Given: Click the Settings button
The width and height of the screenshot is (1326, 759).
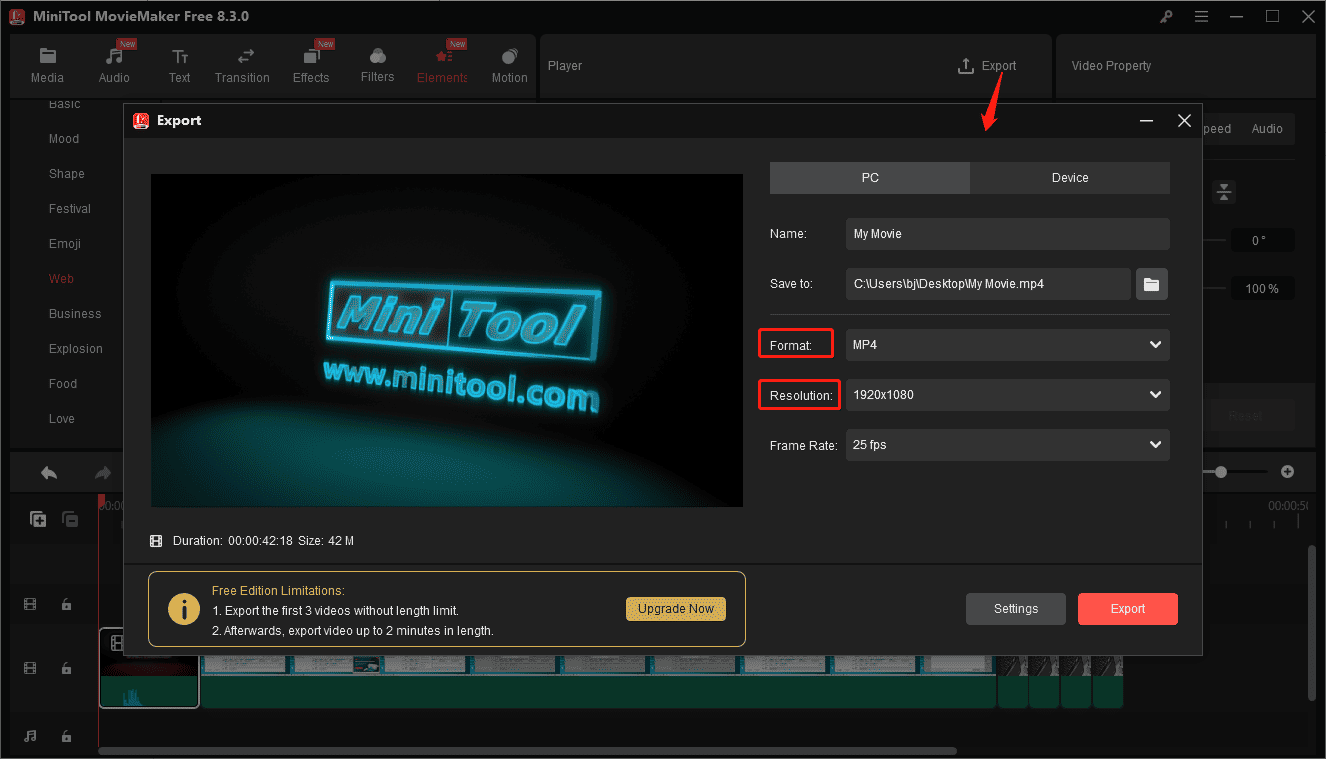Looking at the screenshot, I should 1016,609.
